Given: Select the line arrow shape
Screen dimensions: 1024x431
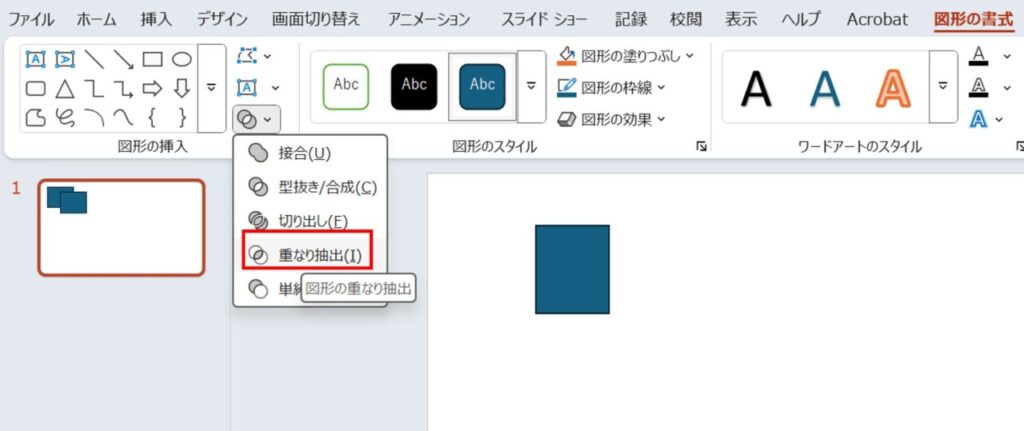Looking at the screenshot, I should tap(123, 59).
